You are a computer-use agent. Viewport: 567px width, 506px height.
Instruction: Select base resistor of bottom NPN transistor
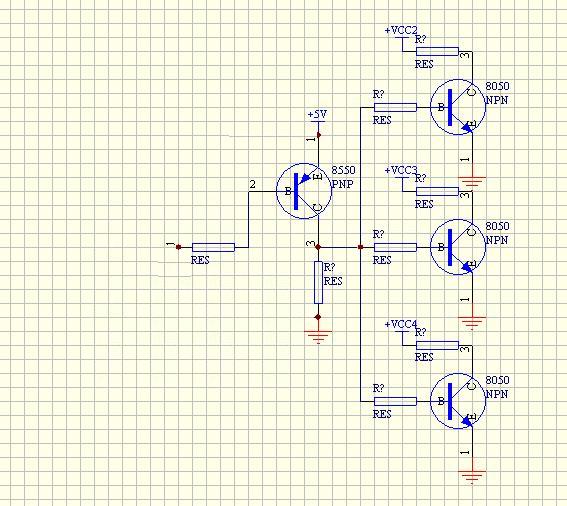click(395, 401)
